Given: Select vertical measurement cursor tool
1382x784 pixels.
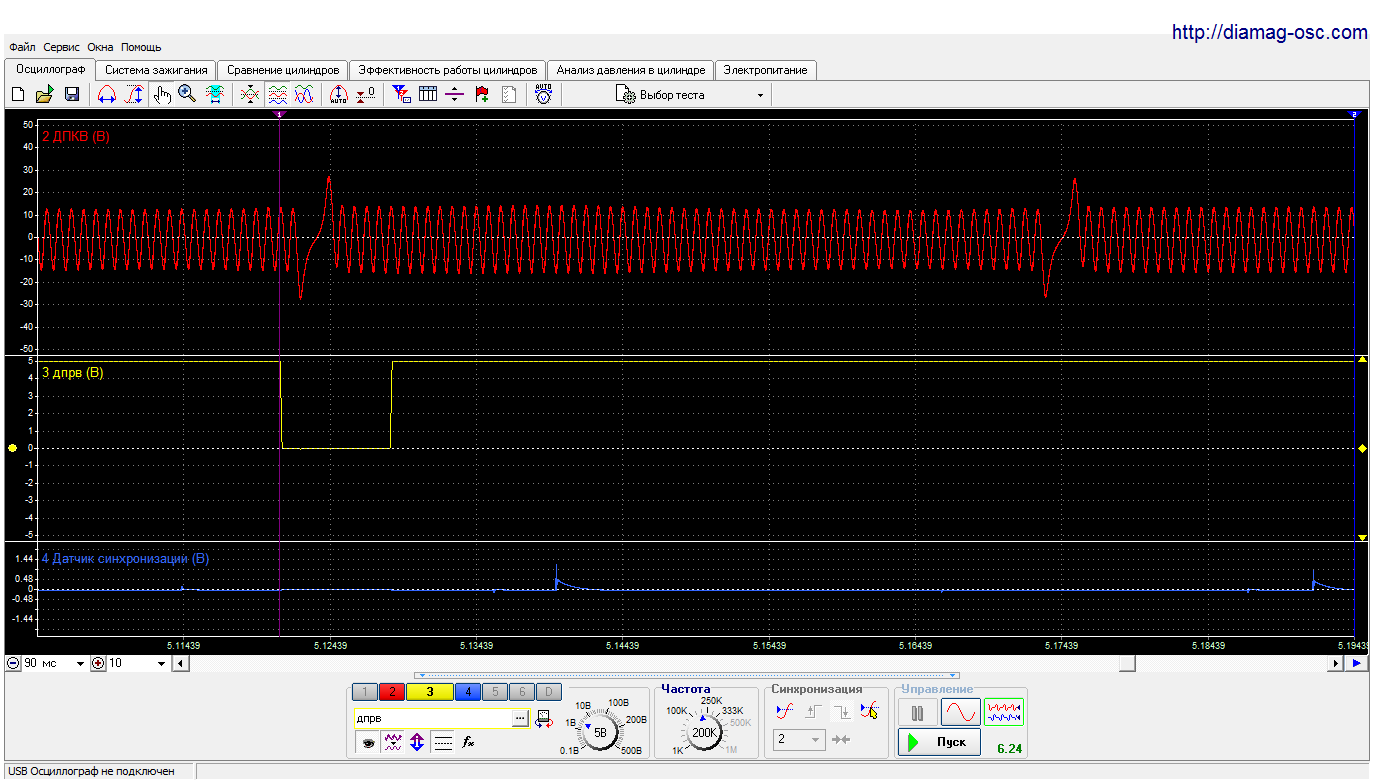Looking at the screenshot, I should (134, 95).
